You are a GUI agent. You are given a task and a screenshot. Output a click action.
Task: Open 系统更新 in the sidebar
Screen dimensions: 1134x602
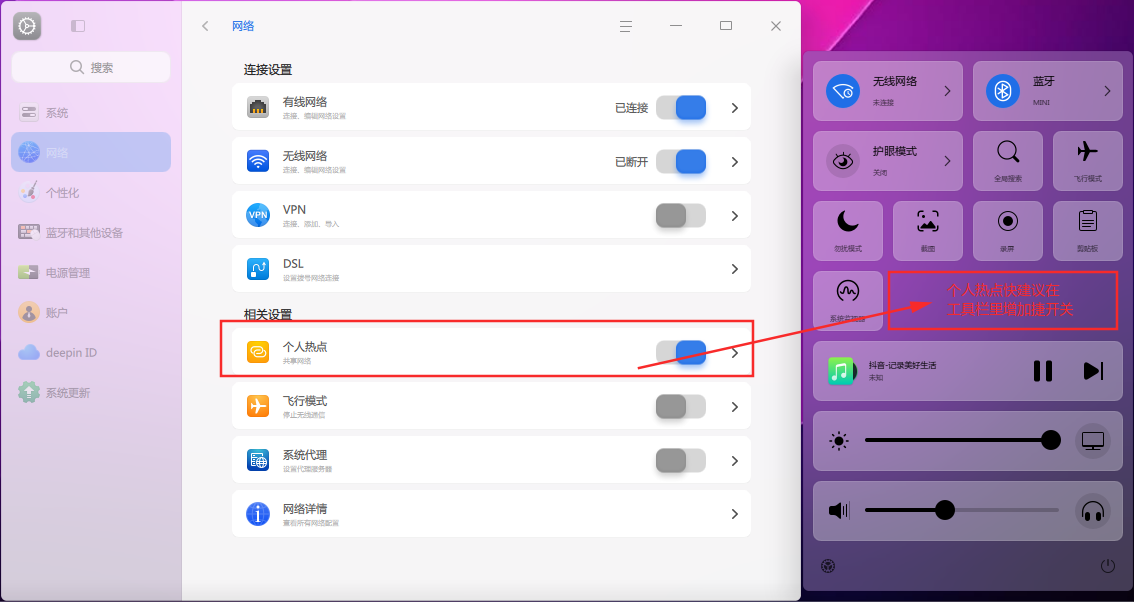click(x=91, y=393)
